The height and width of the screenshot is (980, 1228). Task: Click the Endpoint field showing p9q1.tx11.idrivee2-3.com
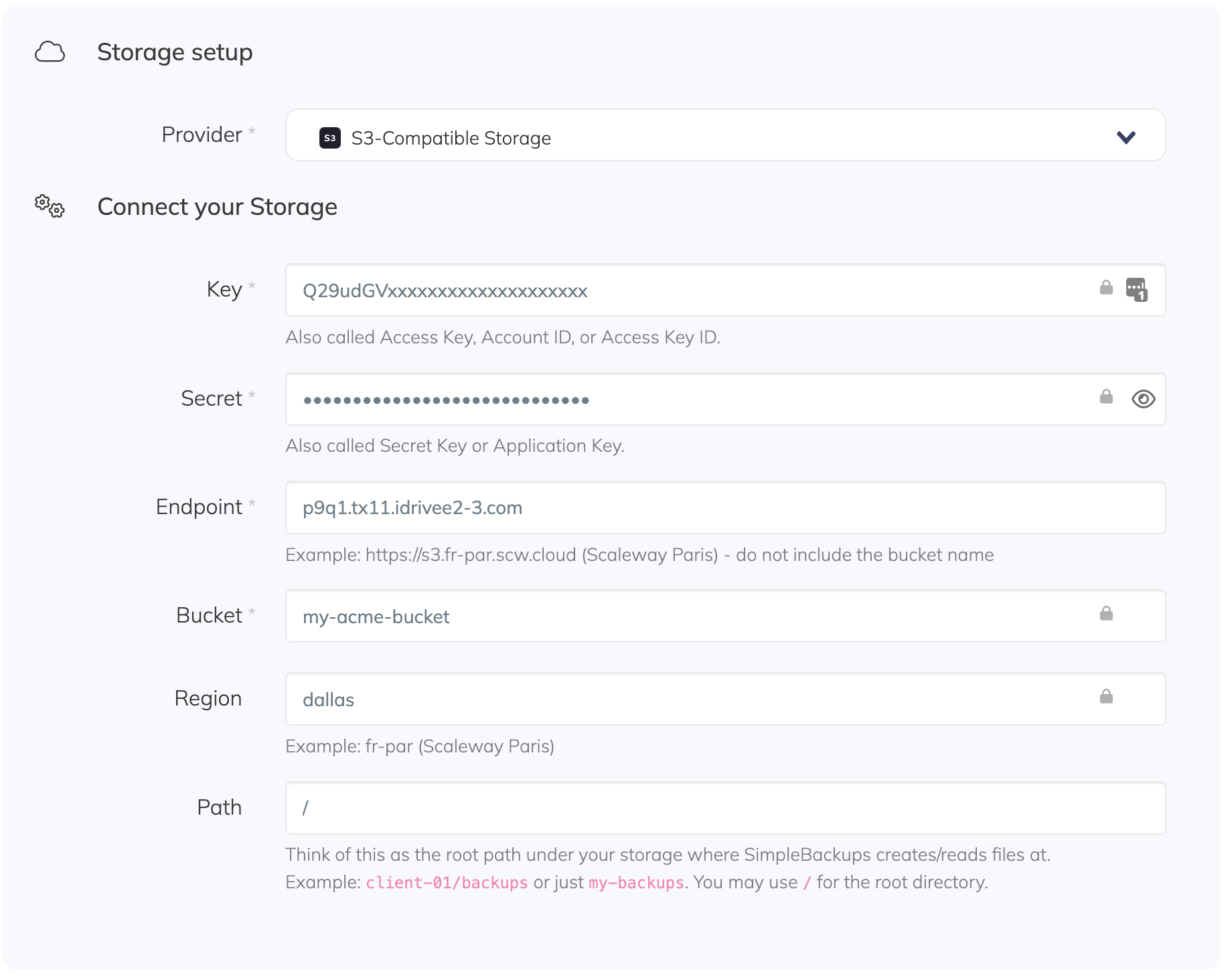click(x=603, y=507)
